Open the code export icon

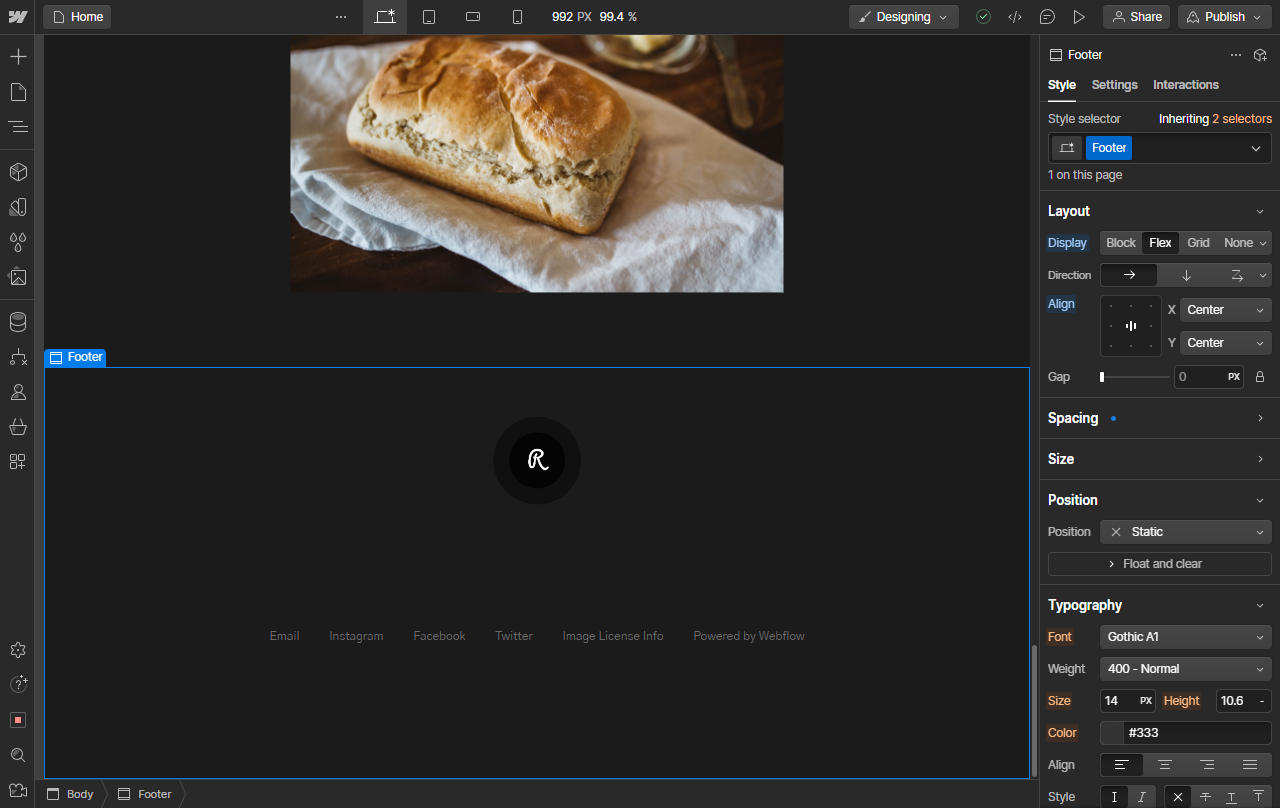[x=1015, y=17]
